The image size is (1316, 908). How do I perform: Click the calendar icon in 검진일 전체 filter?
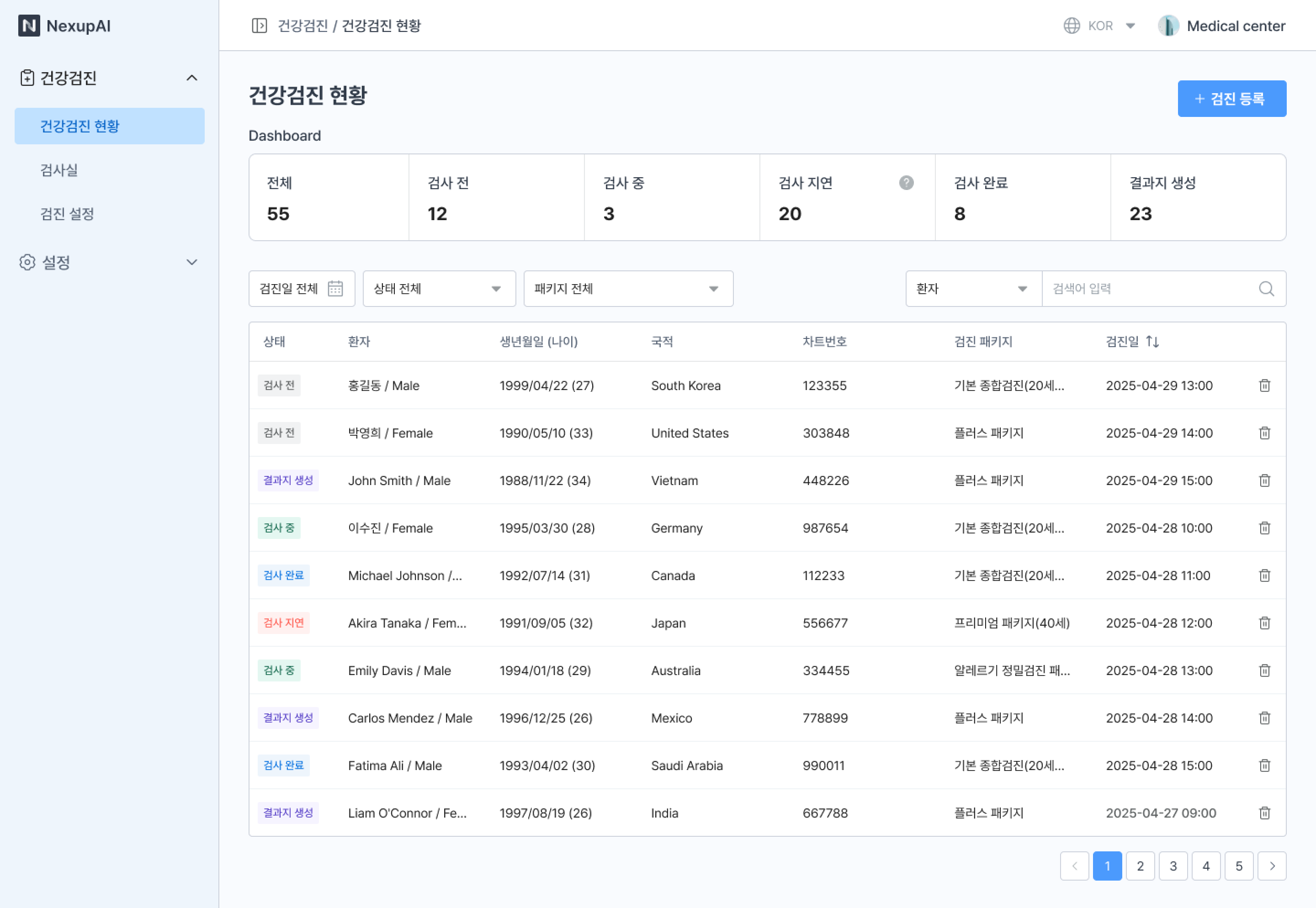[335, 289]
